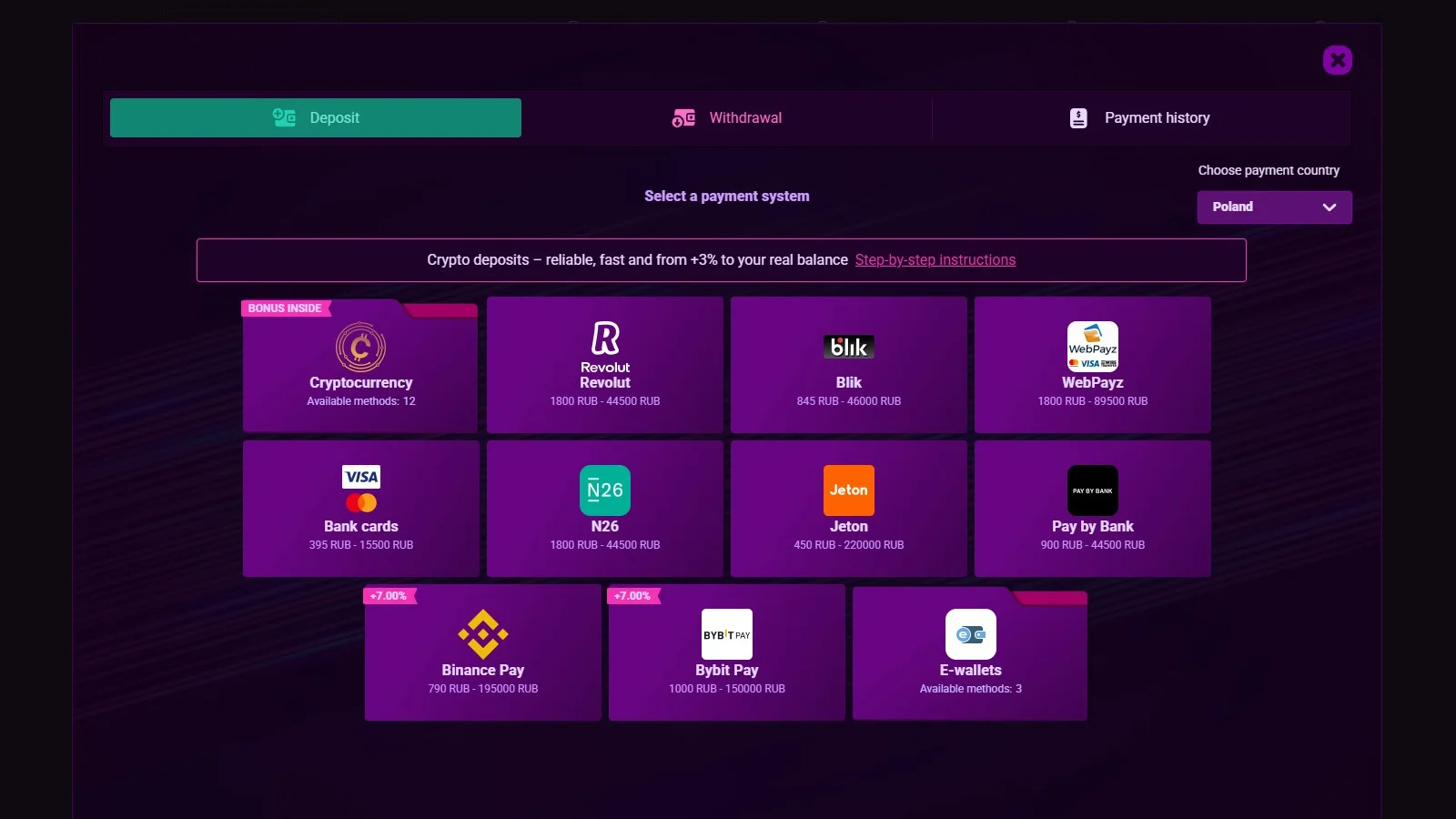Viewport: 1456px width, 819px height.
Task: Select the WebPayz payment name
Action: [x=1093, y=383]
